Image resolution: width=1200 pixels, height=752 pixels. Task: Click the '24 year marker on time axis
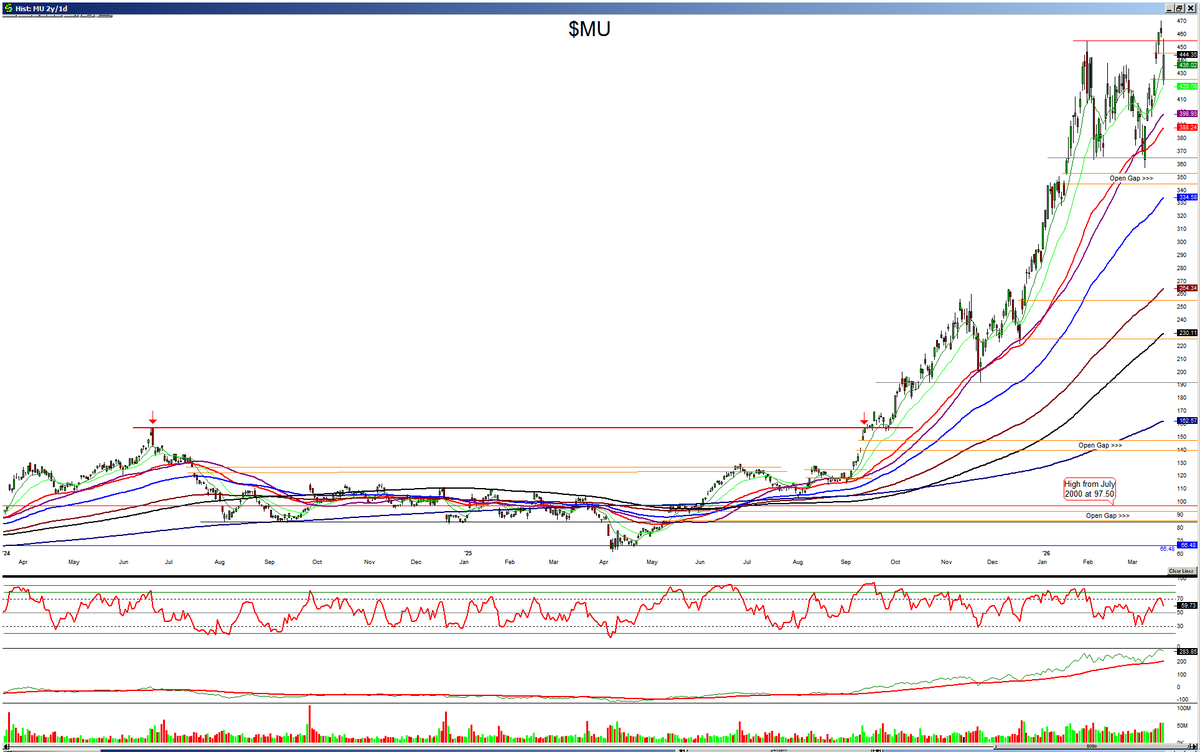(7, 552)
